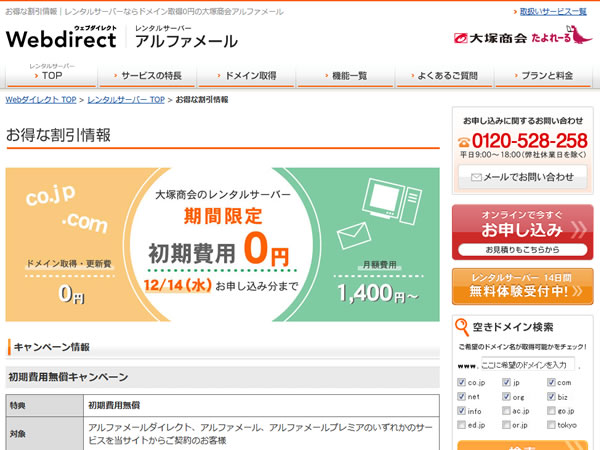Go to Webダイレクト TOP breadcrumb link
The width and height of the screenshot is (600, 450).
(x=41, y=100)
